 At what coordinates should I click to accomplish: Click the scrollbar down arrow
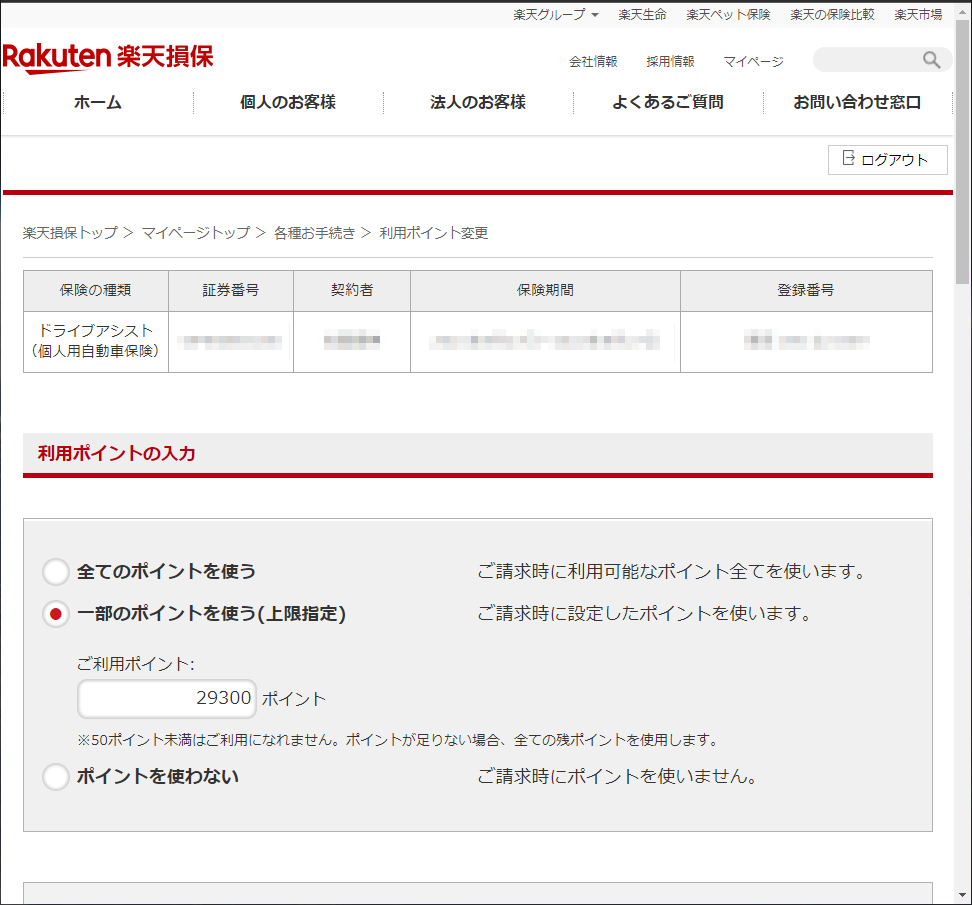(962, 895)
